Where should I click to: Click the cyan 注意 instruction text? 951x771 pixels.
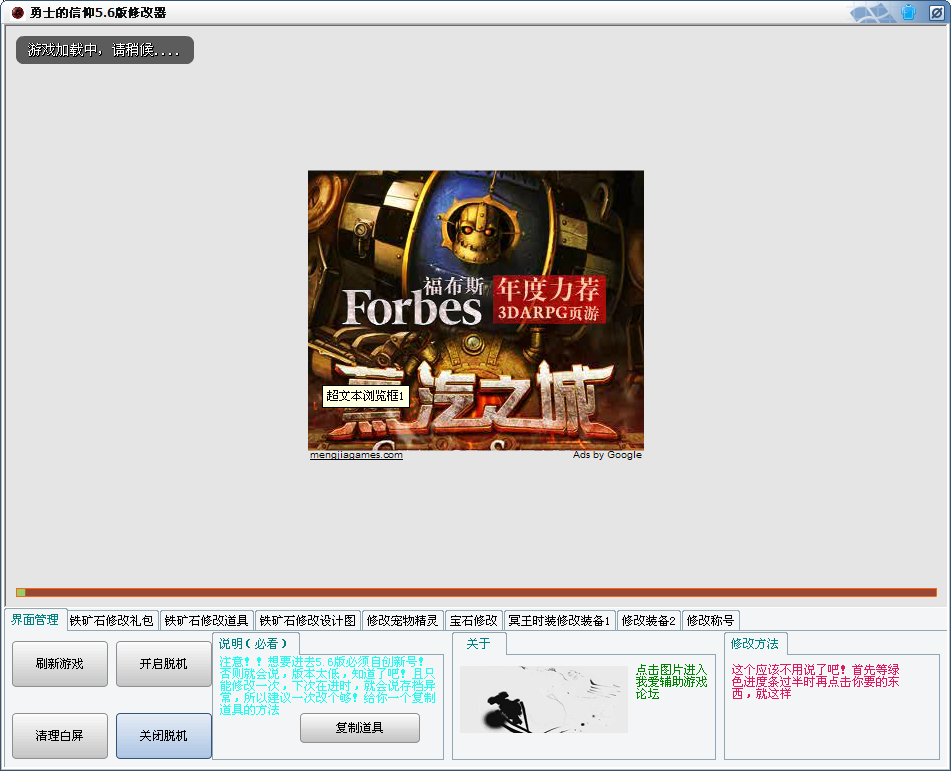328,685
